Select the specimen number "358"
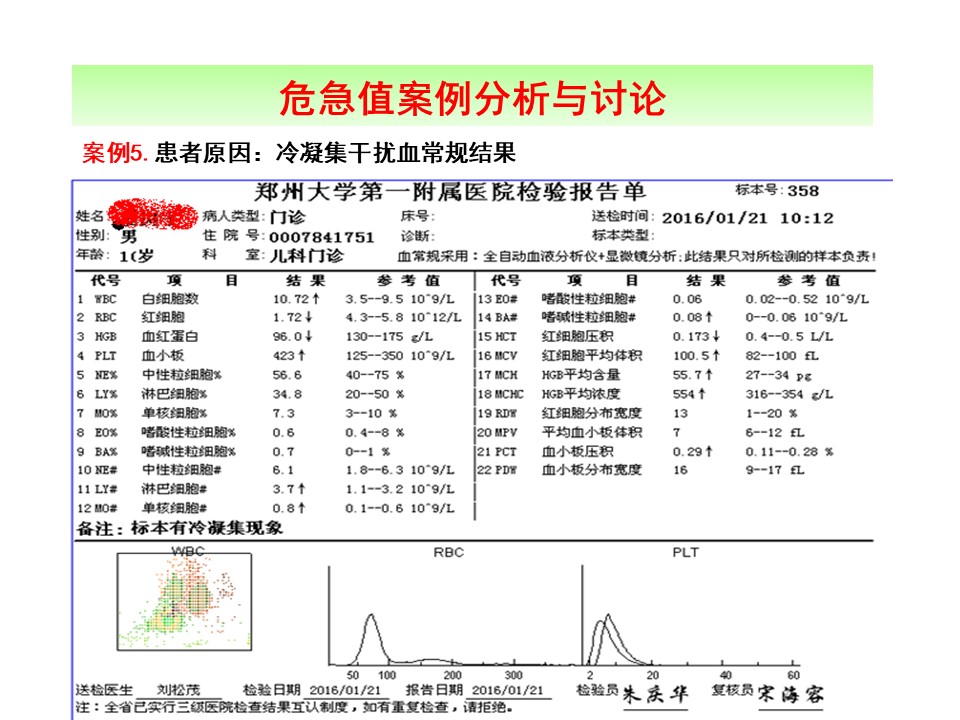 [x=803, y=191]
